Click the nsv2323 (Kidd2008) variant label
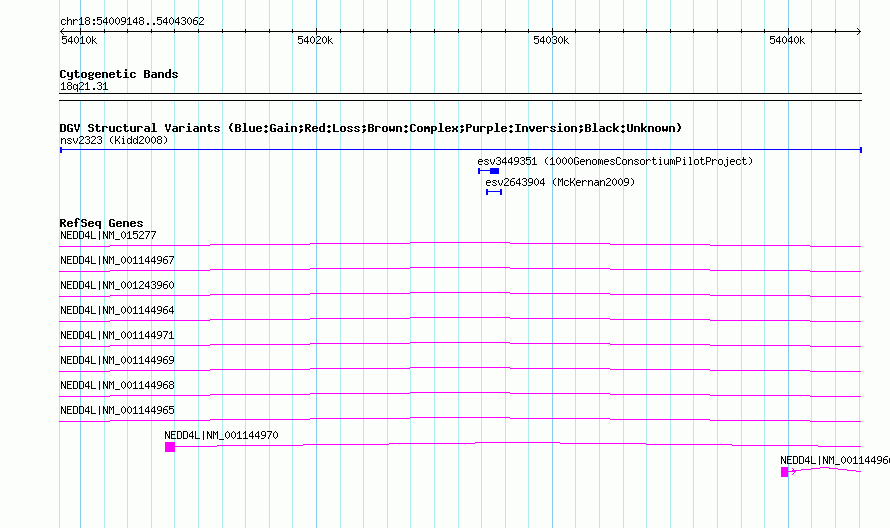The image size is (890, 528). [x=114, y=140]
